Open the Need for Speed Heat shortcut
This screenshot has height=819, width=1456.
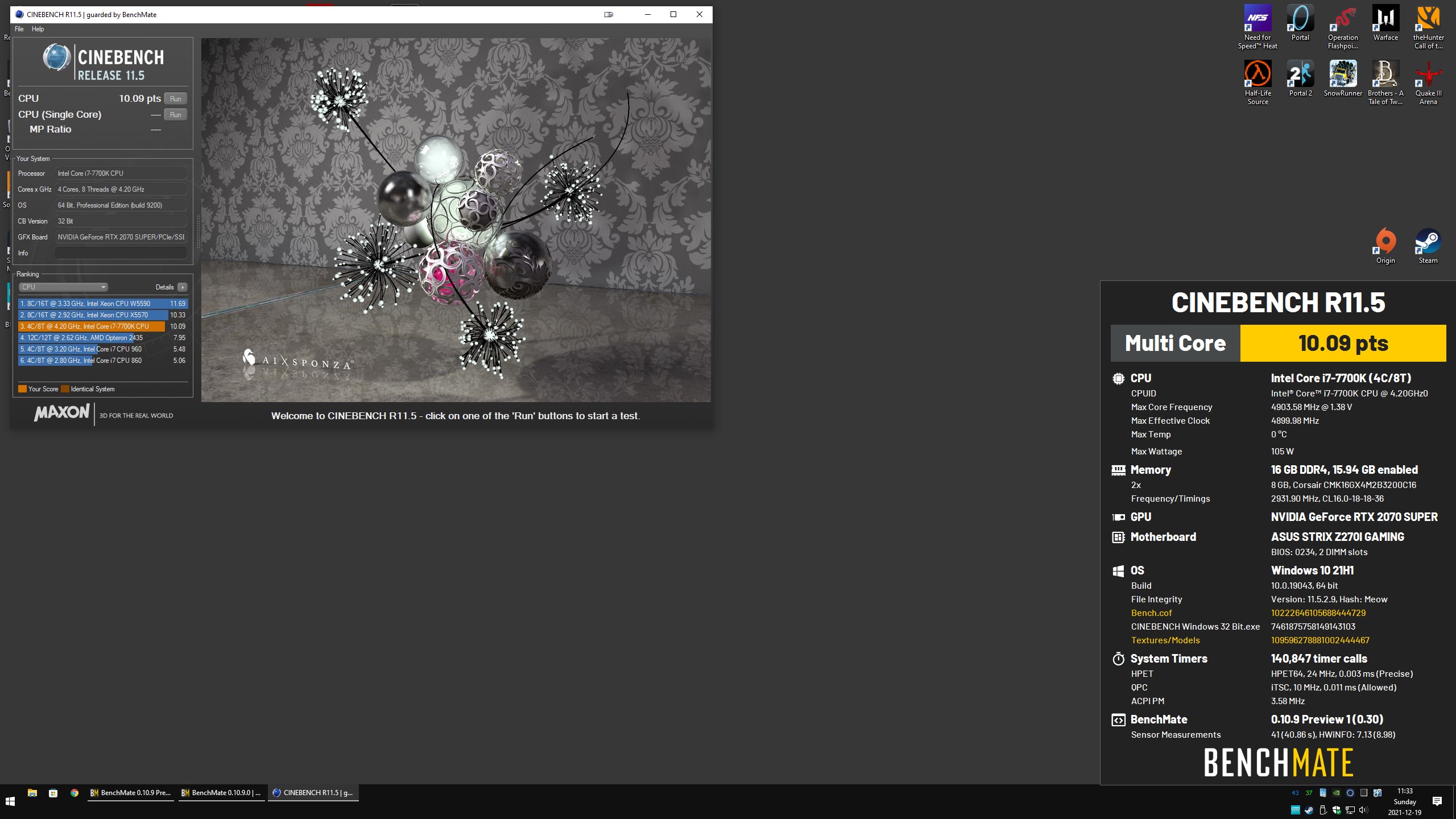(x=1258, y=27)
